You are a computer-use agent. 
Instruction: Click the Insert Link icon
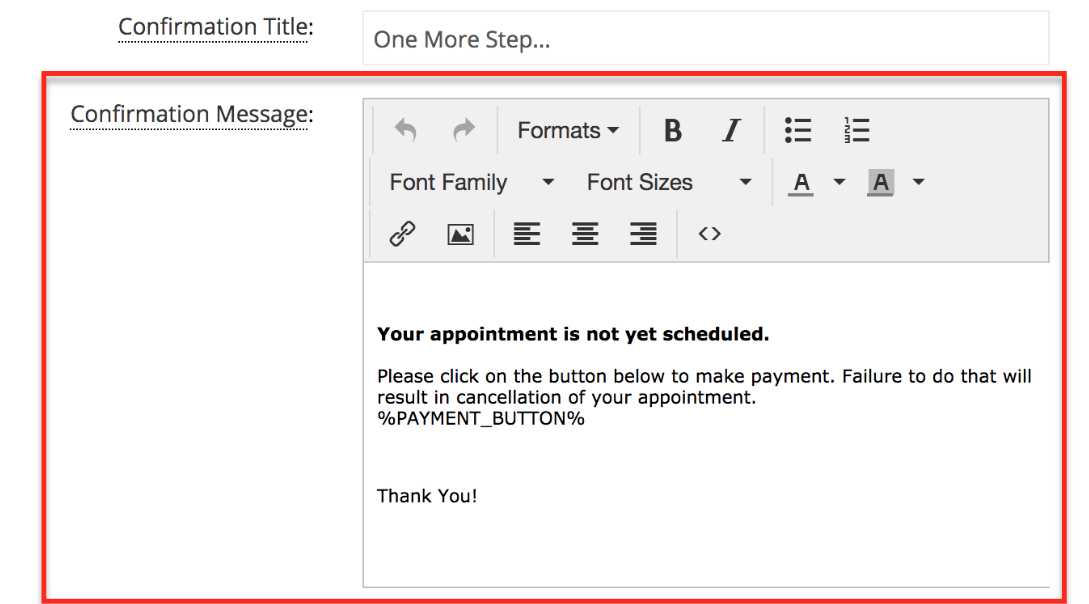[x=402, y=233]
